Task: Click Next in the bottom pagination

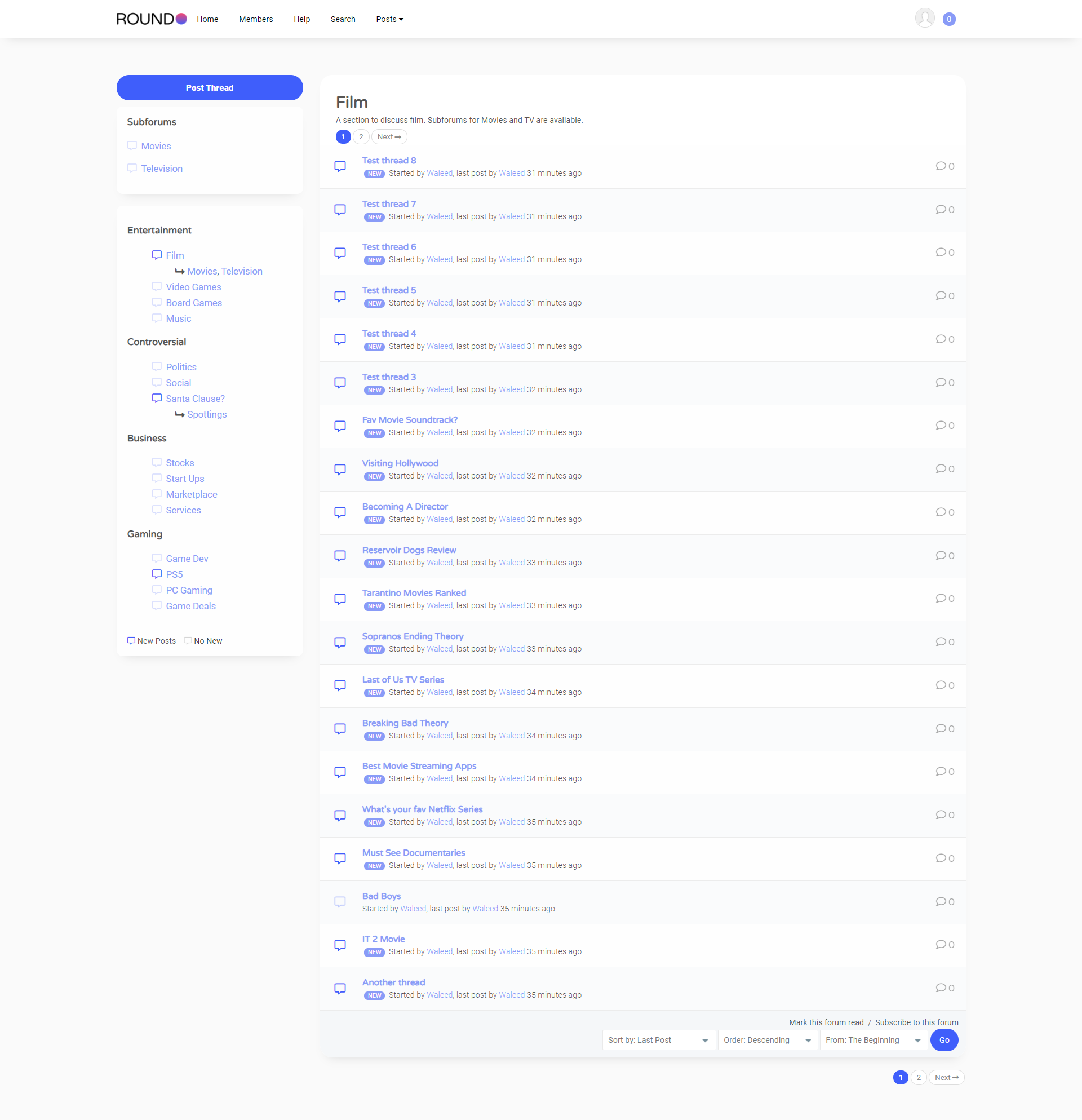Action: [947, 1077]
